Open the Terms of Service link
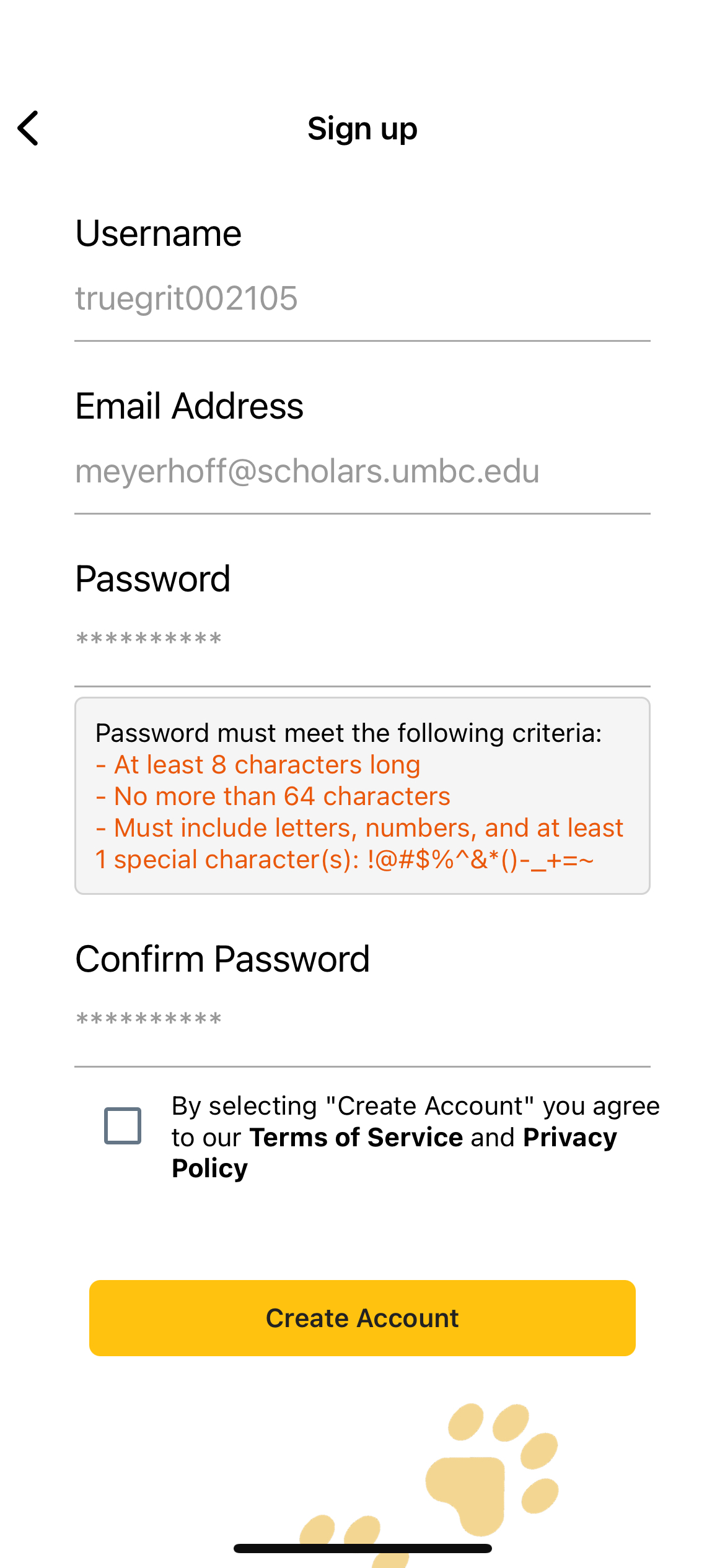 click(356, 1138)
